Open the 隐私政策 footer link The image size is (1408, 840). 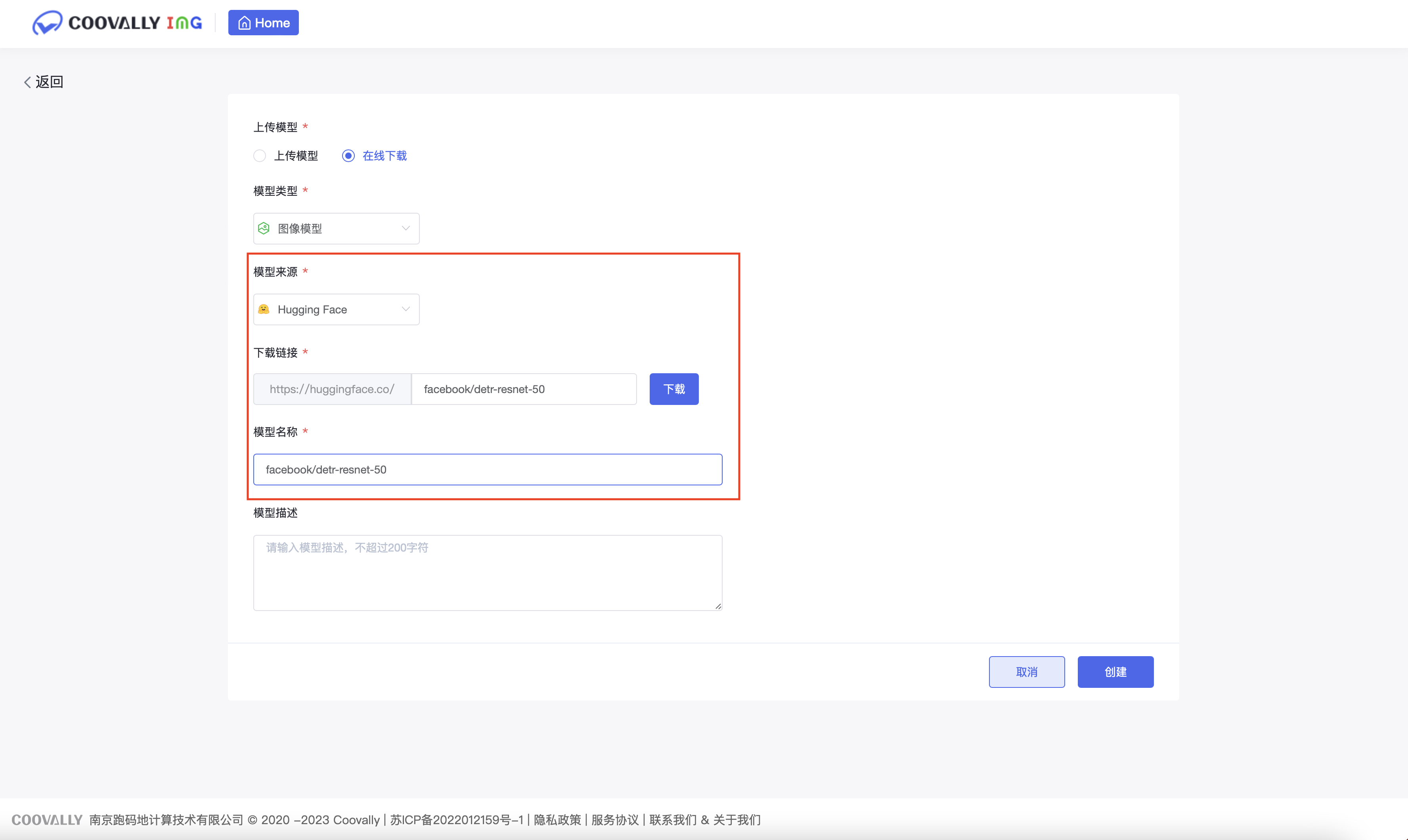pyautogui.click(x=557, y=820)
